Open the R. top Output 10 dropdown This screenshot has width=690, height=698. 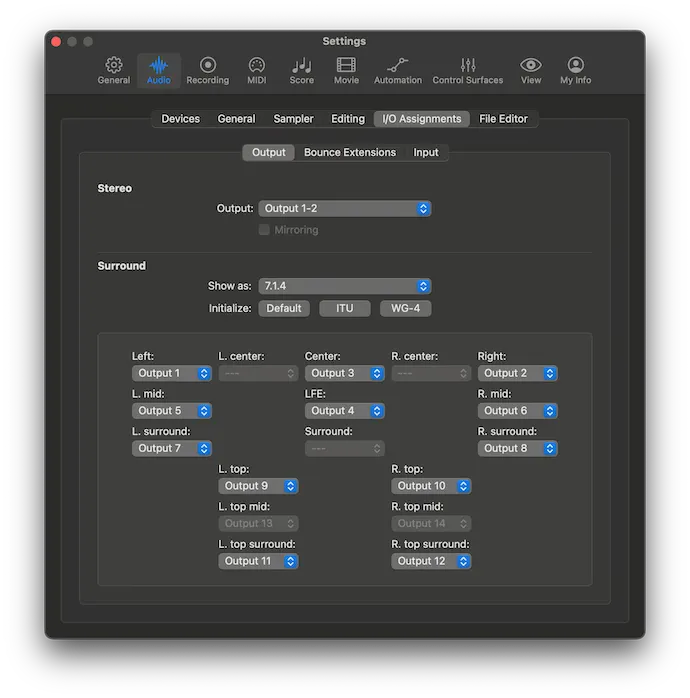[x=431, y=486]
